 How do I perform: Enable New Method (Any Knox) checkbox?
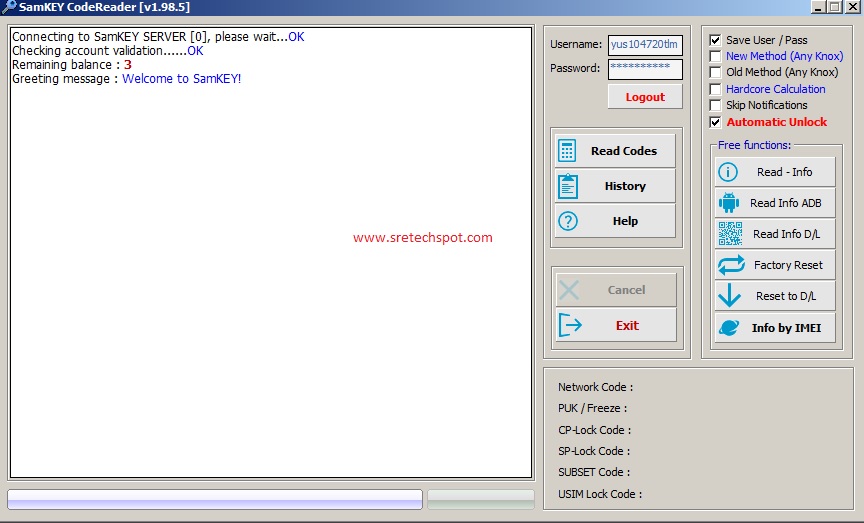(x=715, y=56)
